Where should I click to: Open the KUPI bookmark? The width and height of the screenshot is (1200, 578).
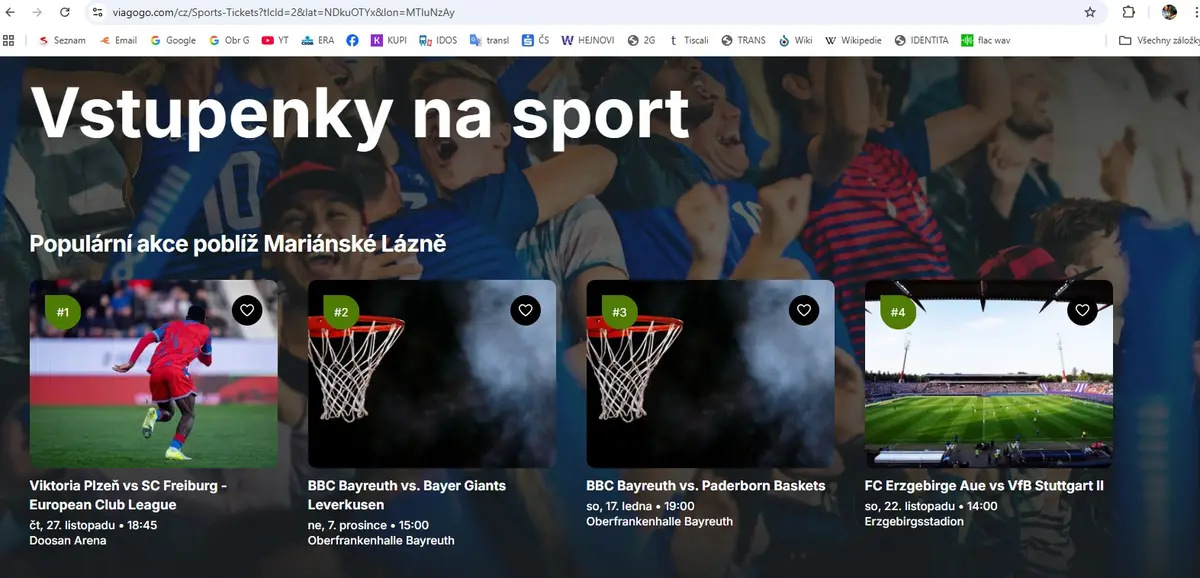pyautogui.click(x=388, y=40)
